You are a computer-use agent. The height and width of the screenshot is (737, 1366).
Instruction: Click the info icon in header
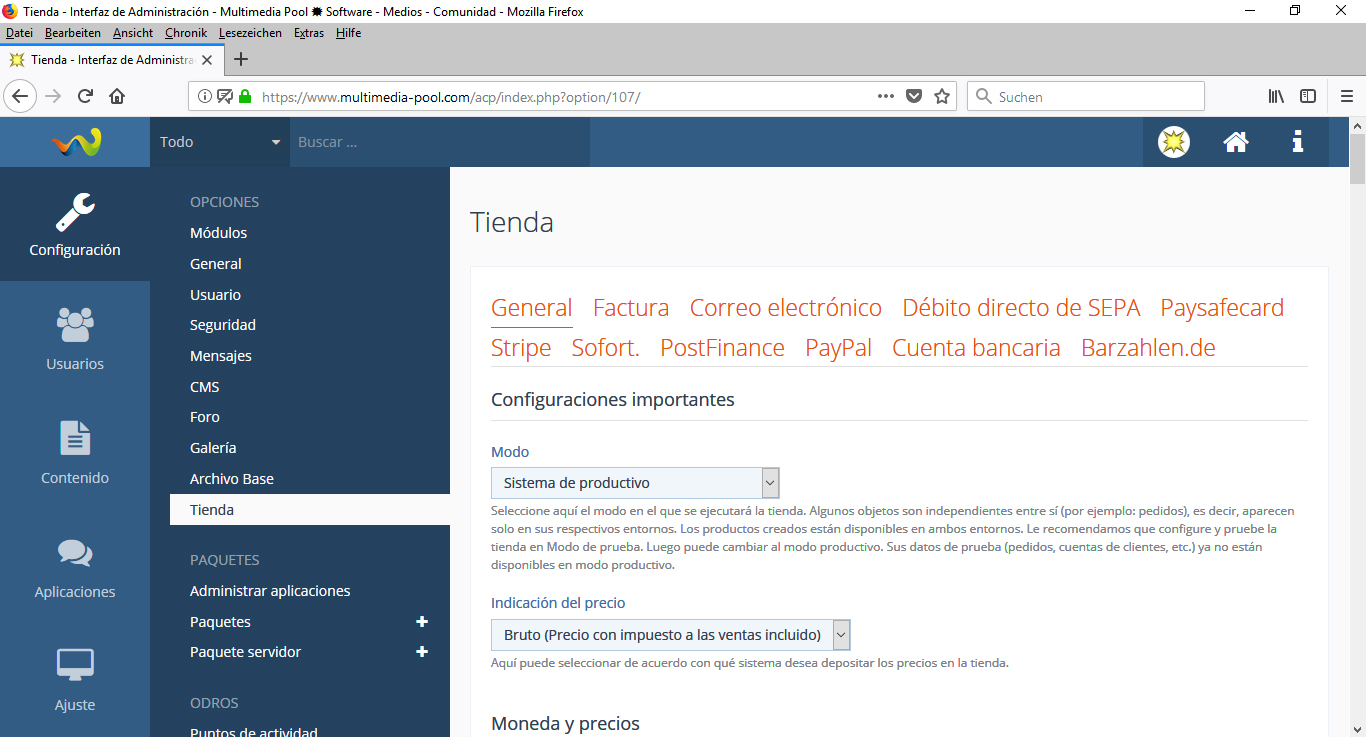coord(1297,142)
